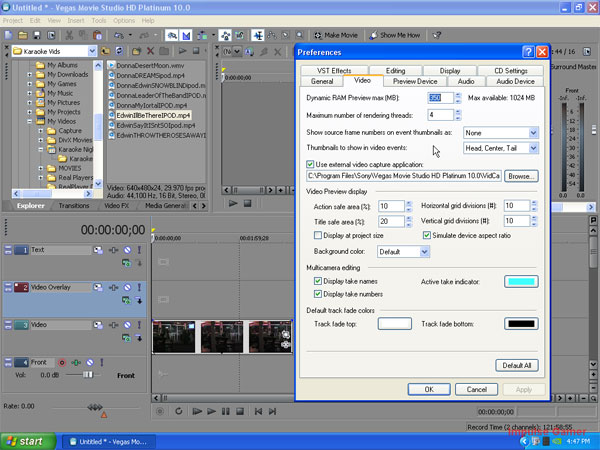
Task: Click the New project toolbar icon
Action: 8,36
